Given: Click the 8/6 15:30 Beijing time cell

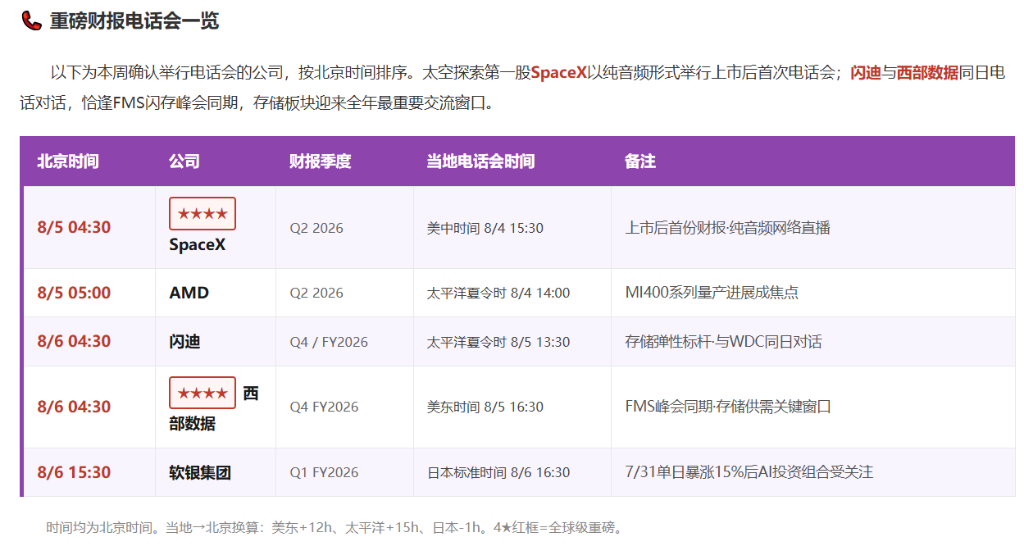Looking at the screenshot, I should [x=74, y=472].
